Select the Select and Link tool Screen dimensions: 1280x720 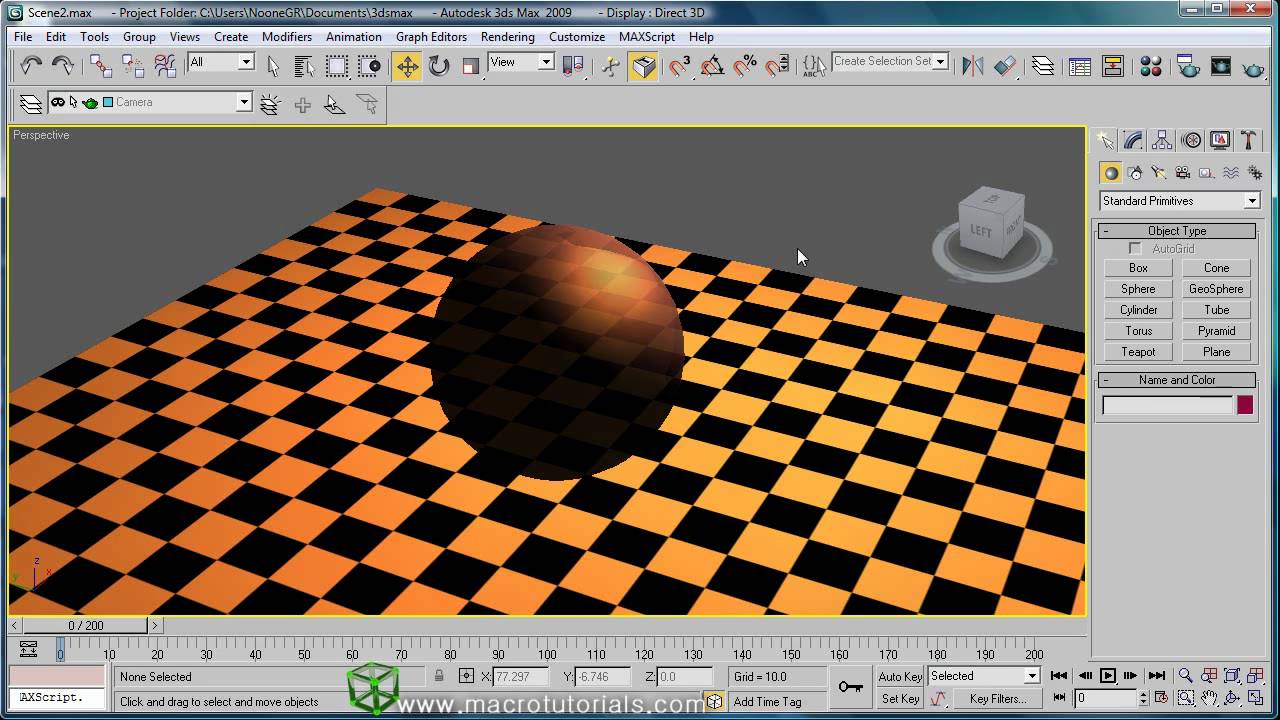click(x=101, y=66)
